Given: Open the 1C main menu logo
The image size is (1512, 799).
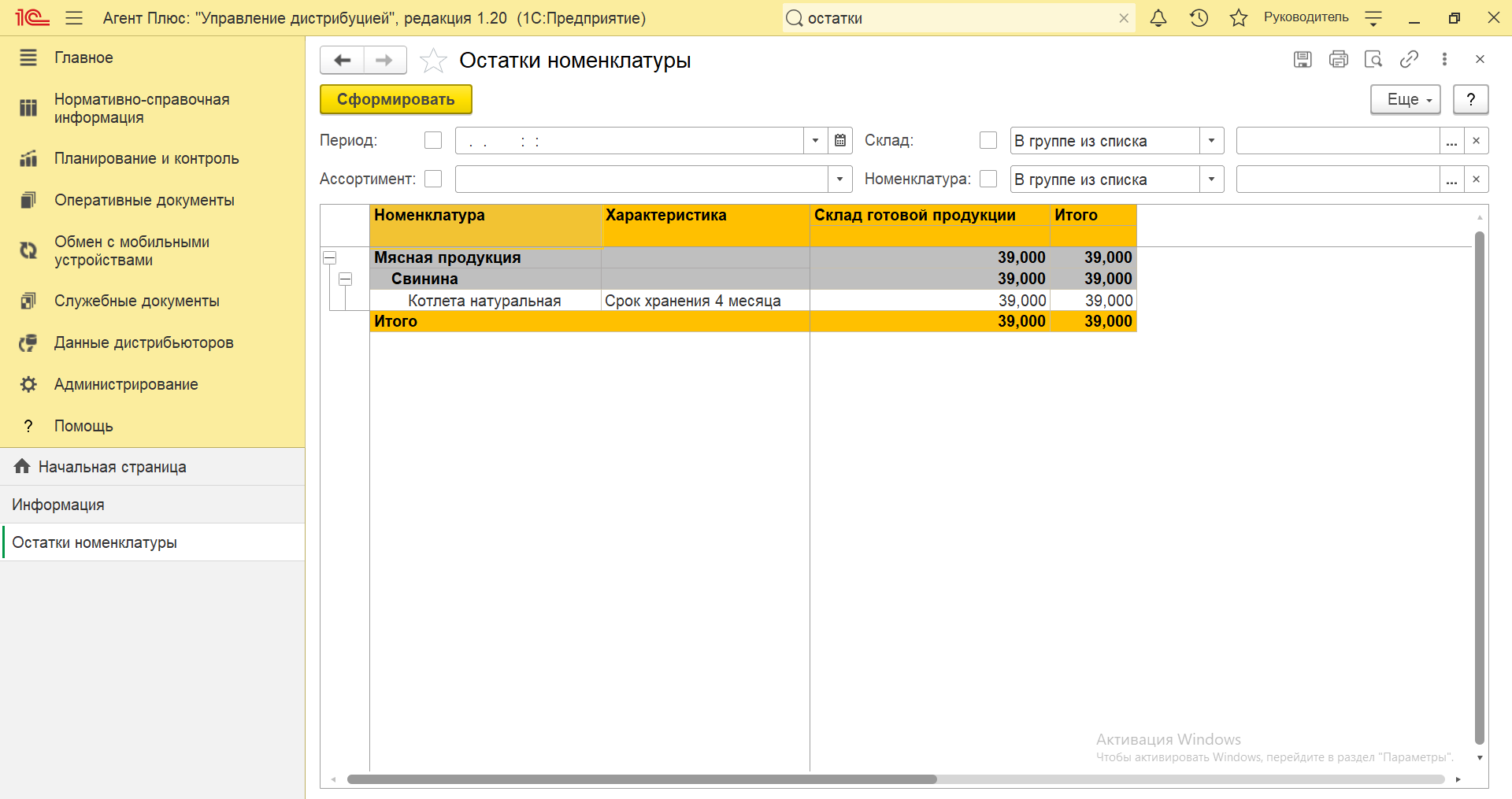Looking at the screenshot, I should point(32,17).
